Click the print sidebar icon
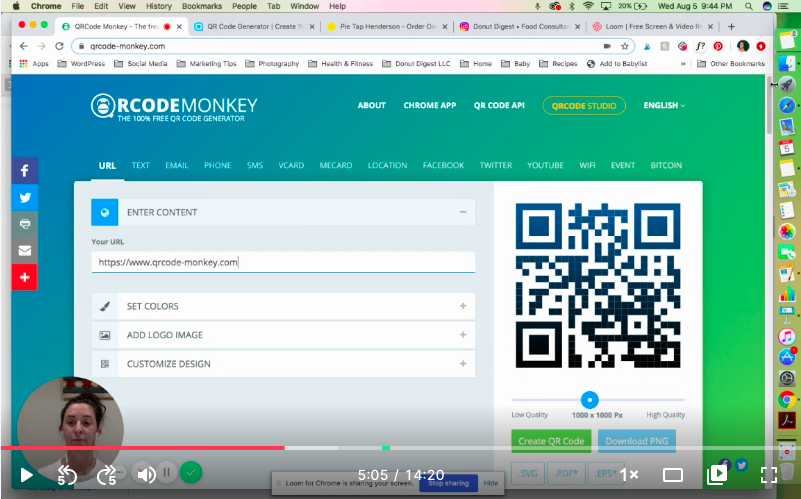The width and height of the screenshot is (801, 499). 25,224
